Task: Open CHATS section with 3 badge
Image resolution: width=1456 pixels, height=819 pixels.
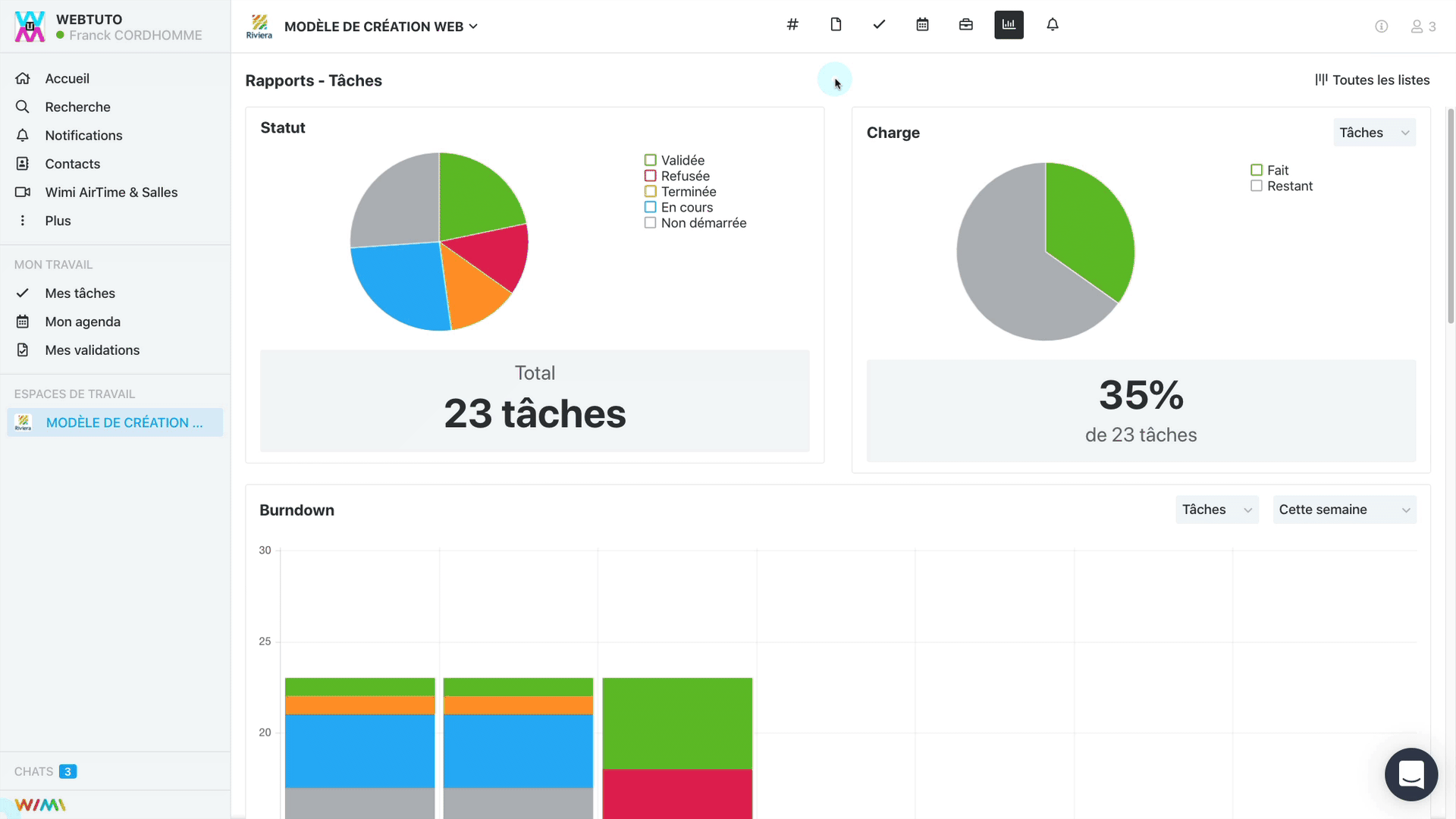Action: [x=45, y=771]
